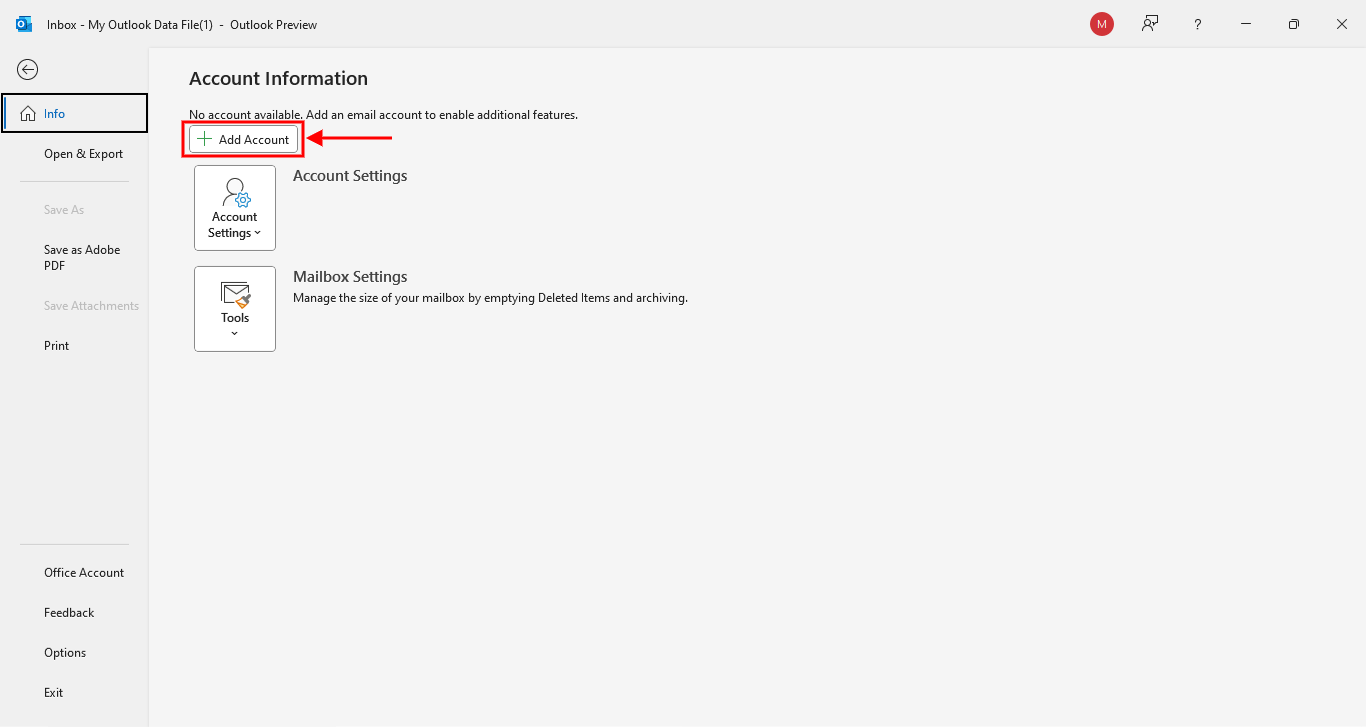Click the Add Account button
The height and width of the screenshot is (727, 1366).
[243, 140]
